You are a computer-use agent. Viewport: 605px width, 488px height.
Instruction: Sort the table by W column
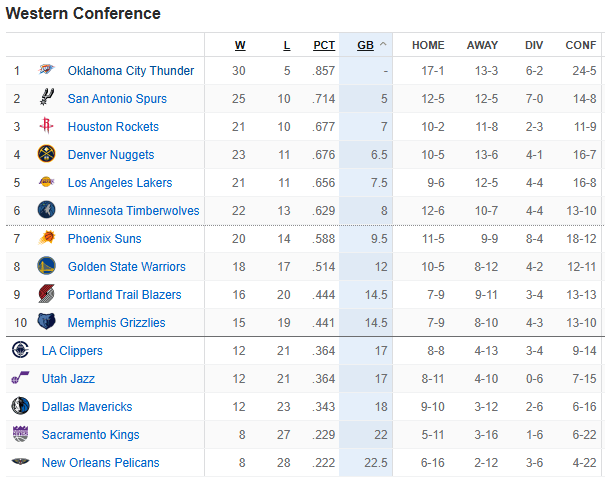point(240,45)
